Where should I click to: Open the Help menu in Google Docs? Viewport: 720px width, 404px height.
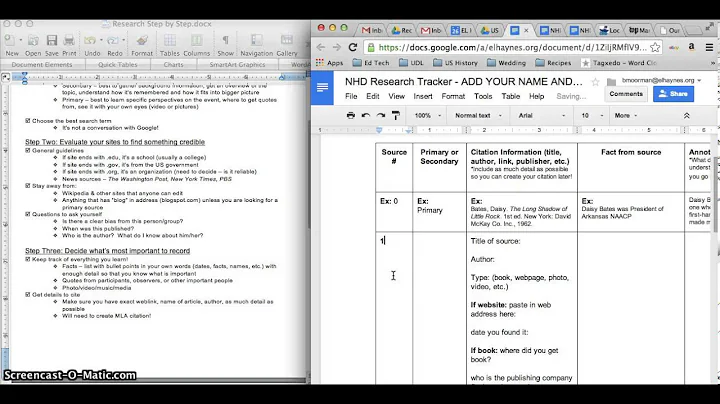536,96
